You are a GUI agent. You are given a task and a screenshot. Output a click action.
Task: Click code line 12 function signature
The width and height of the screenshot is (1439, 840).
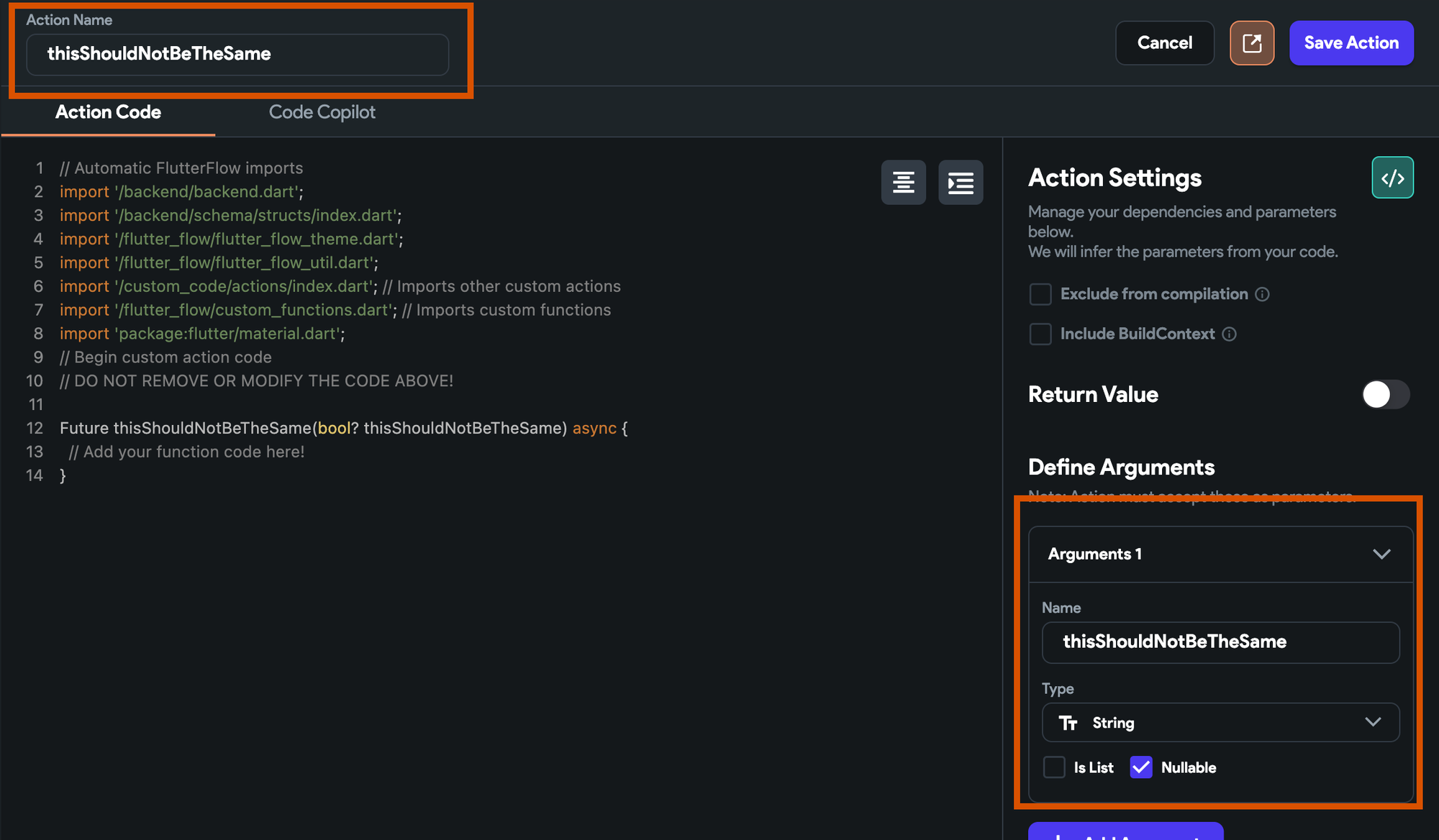click(x=344, y=429)
